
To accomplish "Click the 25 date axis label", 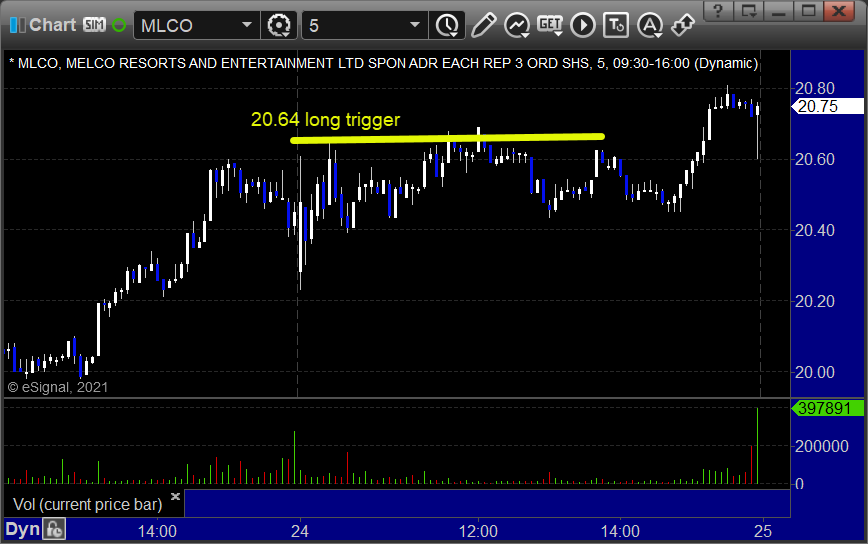I will (762, 531).
